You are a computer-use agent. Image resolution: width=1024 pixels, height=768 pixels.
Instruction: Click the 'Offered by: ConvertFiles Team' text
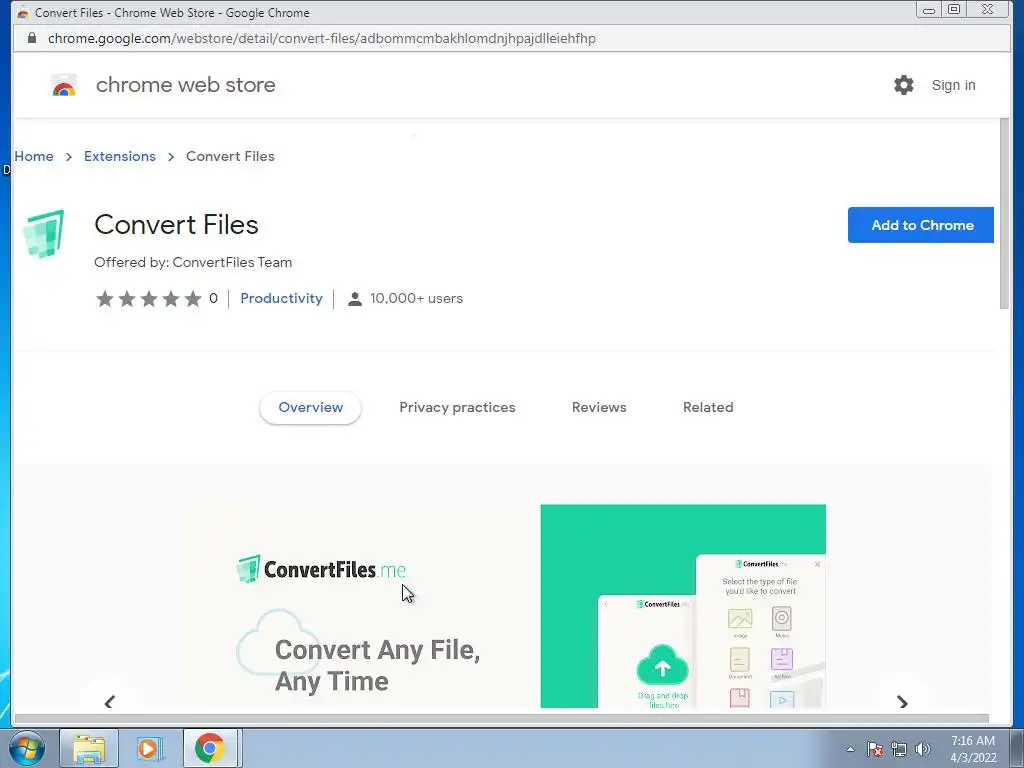point(193,263)
